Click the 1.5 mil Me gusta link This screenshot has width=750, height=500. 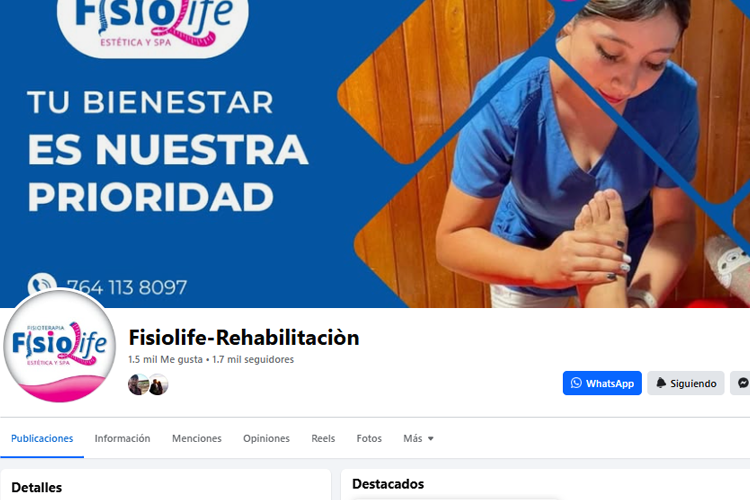[x=165, y=359]
